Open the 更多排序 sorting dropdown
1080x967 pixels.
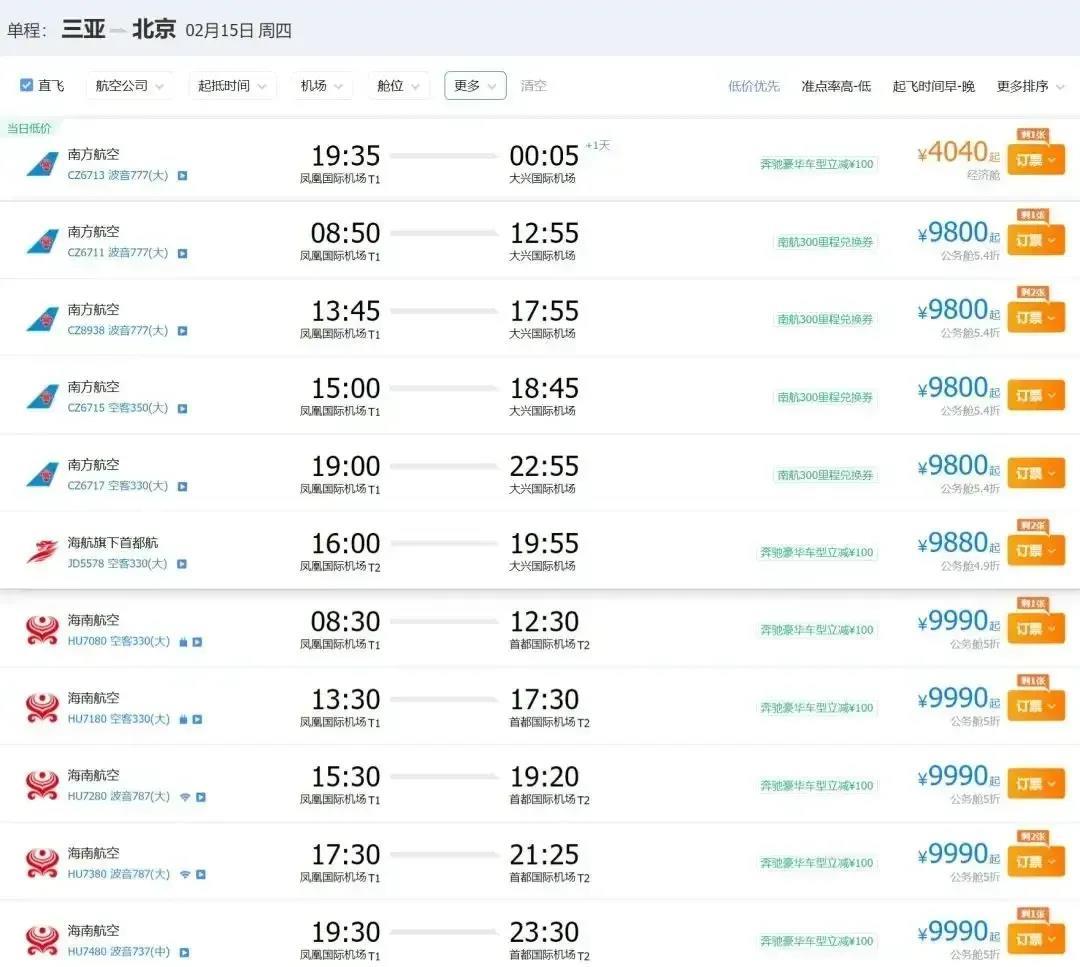click(x=1030, y=86)
